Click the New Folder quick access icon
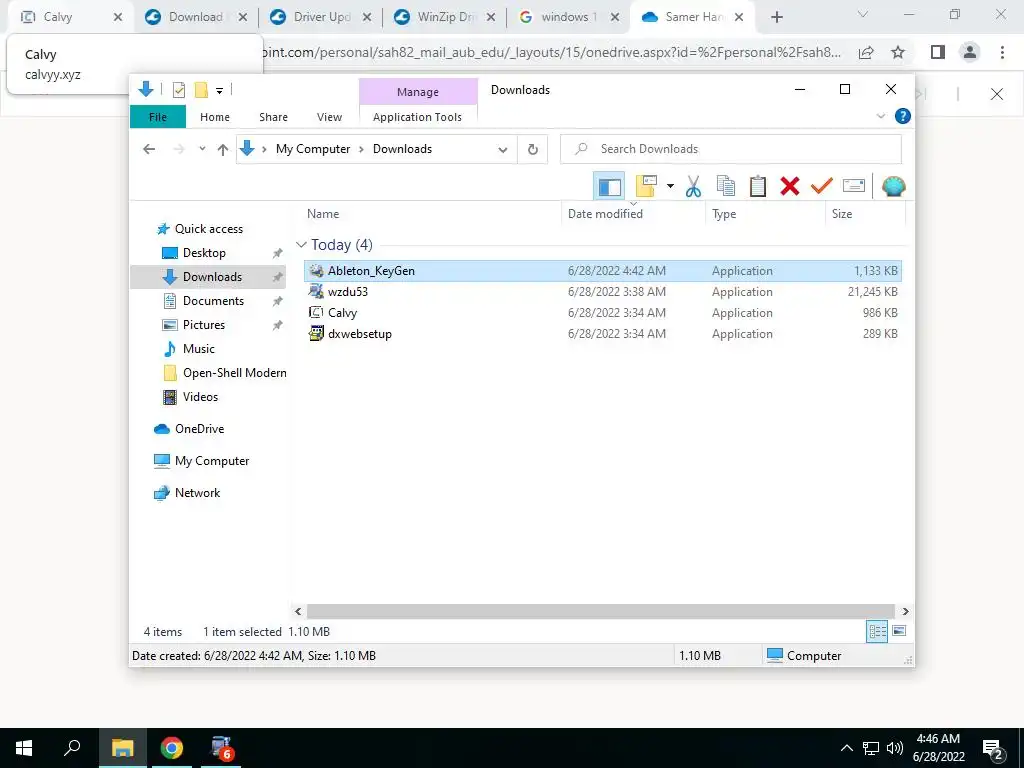The image size is (1024, 768). coord(201,90)
